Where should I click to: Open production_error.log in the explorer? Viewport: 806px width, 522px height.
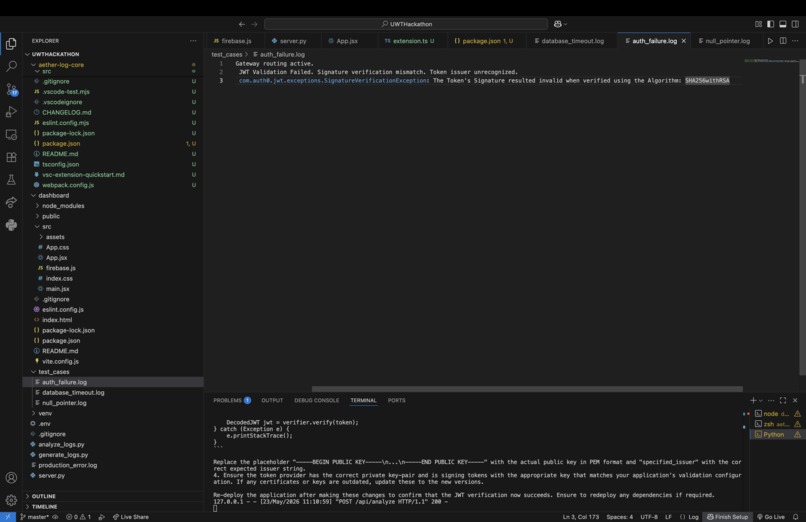(x=67, y=465)
